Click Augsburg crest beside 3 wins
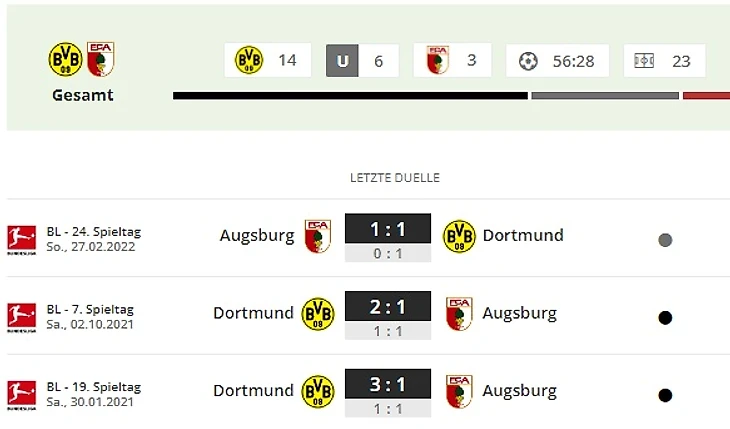The width and height of the screenshot is (730, 429). tap(438, 60)
